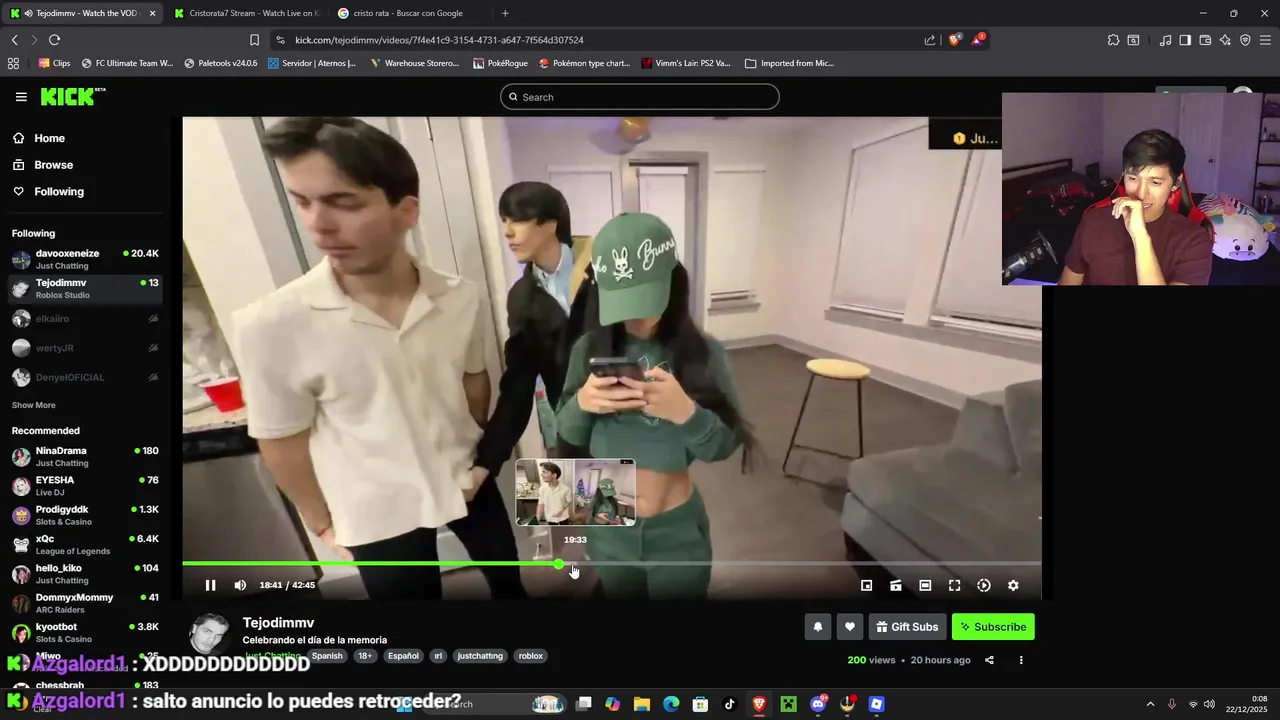Enter fullscreen on the video player

[x=954, y=585]
